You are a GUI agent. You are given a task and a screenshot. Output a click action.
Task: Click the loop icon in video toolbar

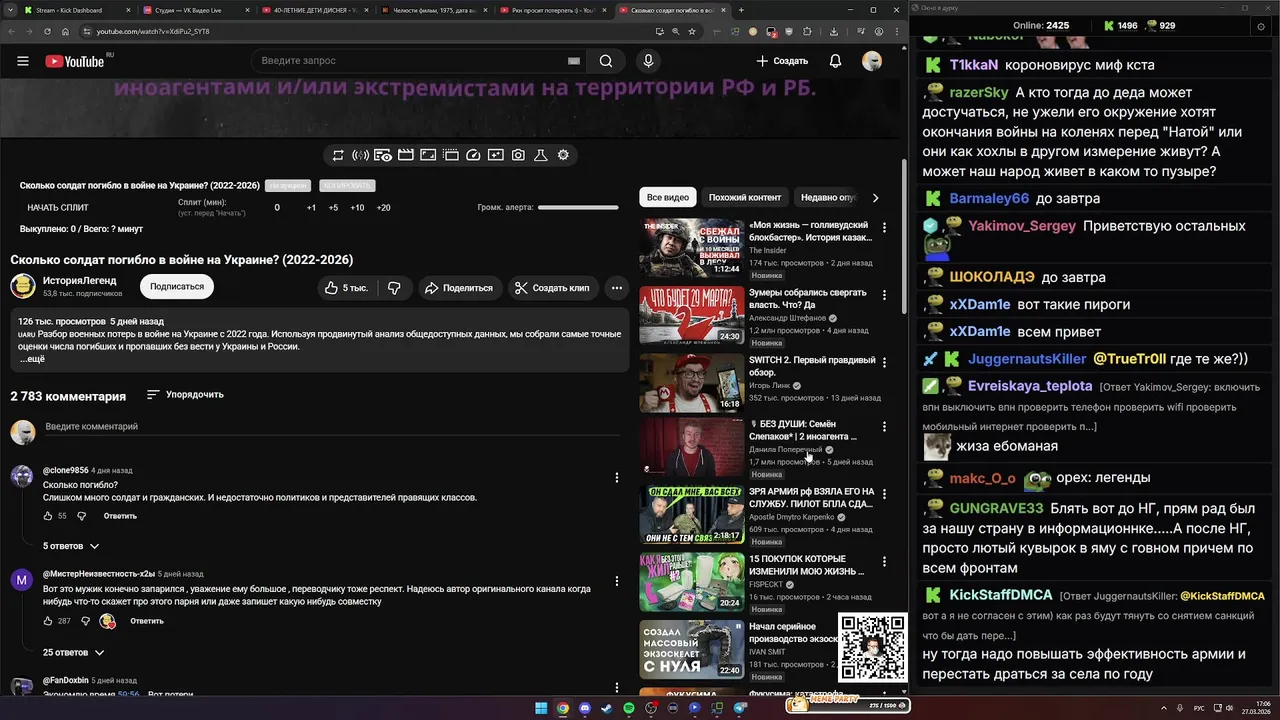(338, 155)
